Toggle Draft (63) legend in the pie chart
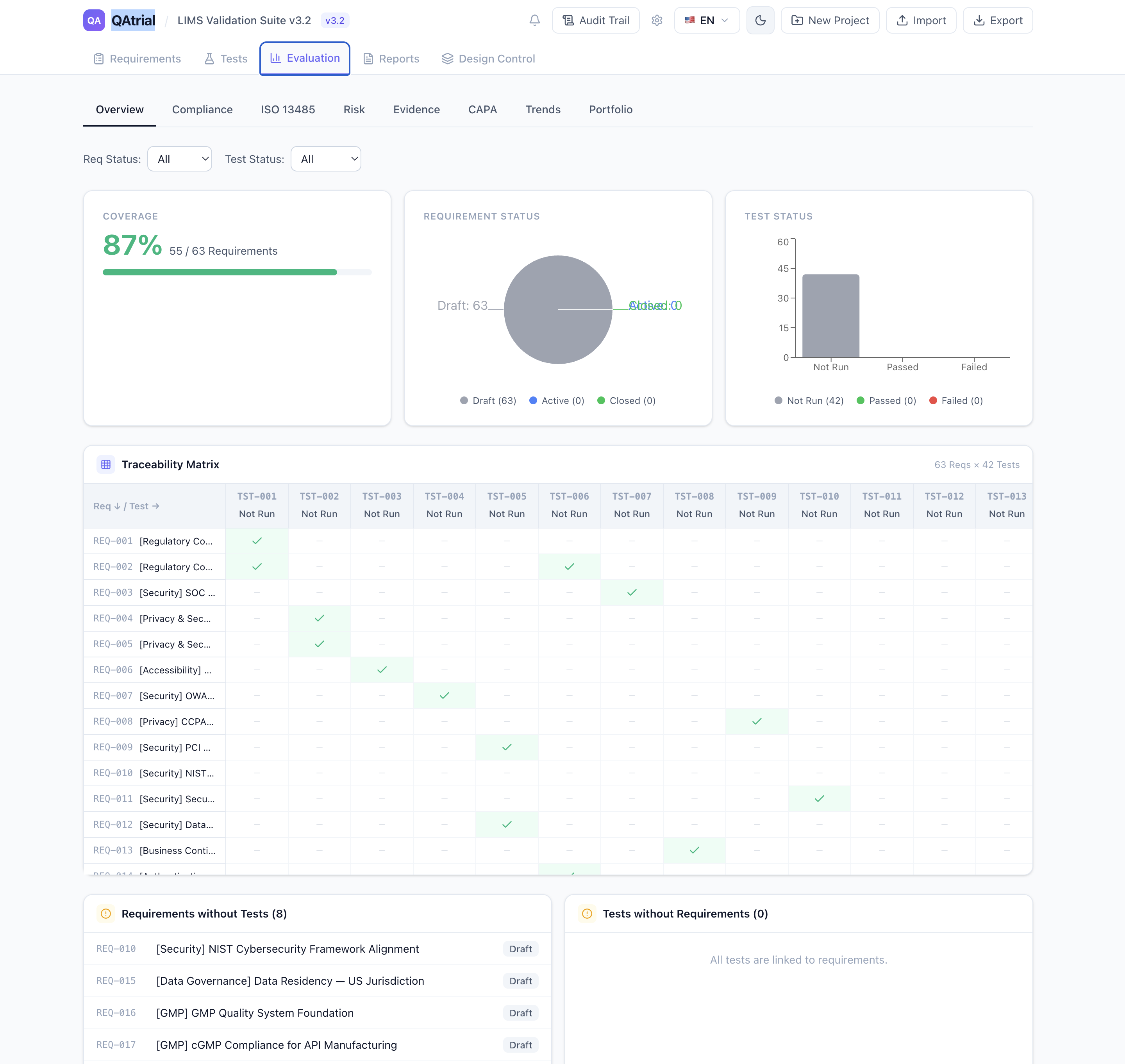The width and height of the screenshot is (1125, 1064). 488,400
